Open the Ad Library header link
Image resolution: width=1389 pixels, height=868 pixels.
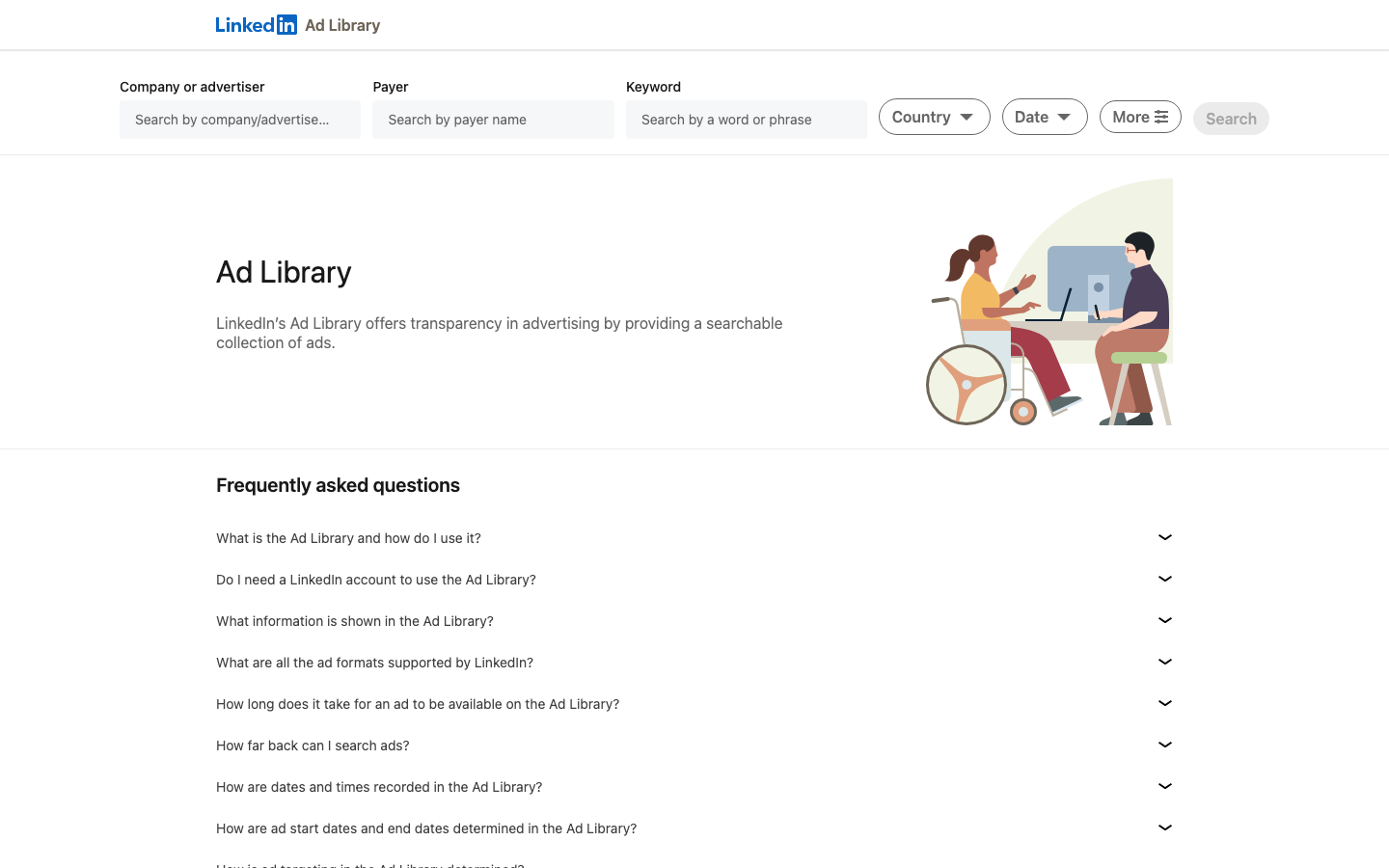pyautogui.click(x=342, y=25)
